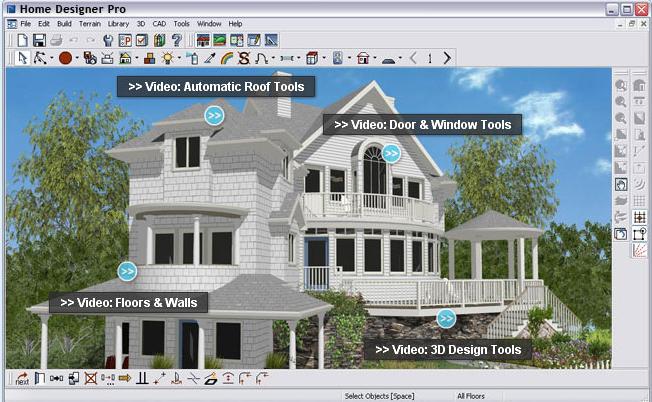652x402 pixels.
Task: Open the 3D menu
Action: tap(141, 24)
